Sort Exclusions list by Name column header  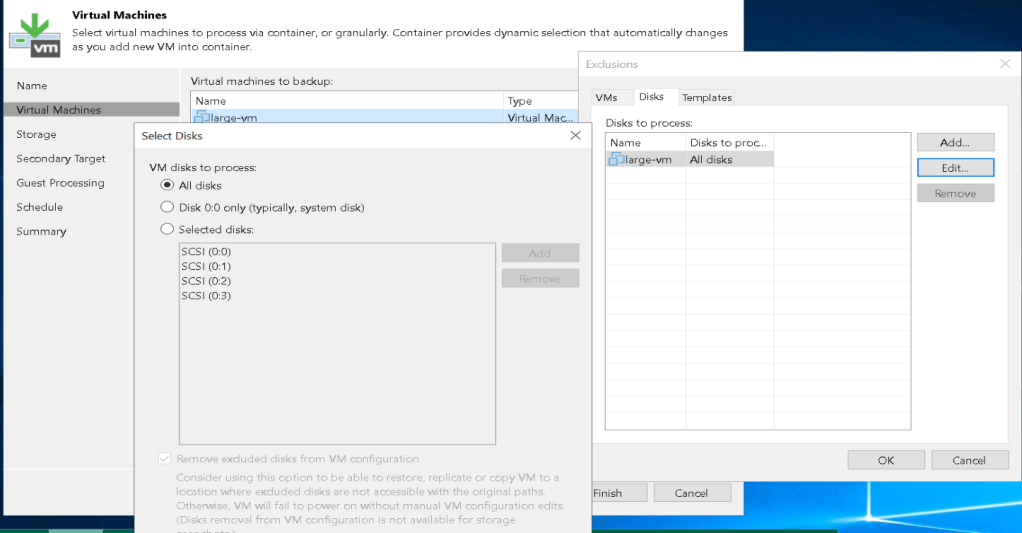click(645, 143)
